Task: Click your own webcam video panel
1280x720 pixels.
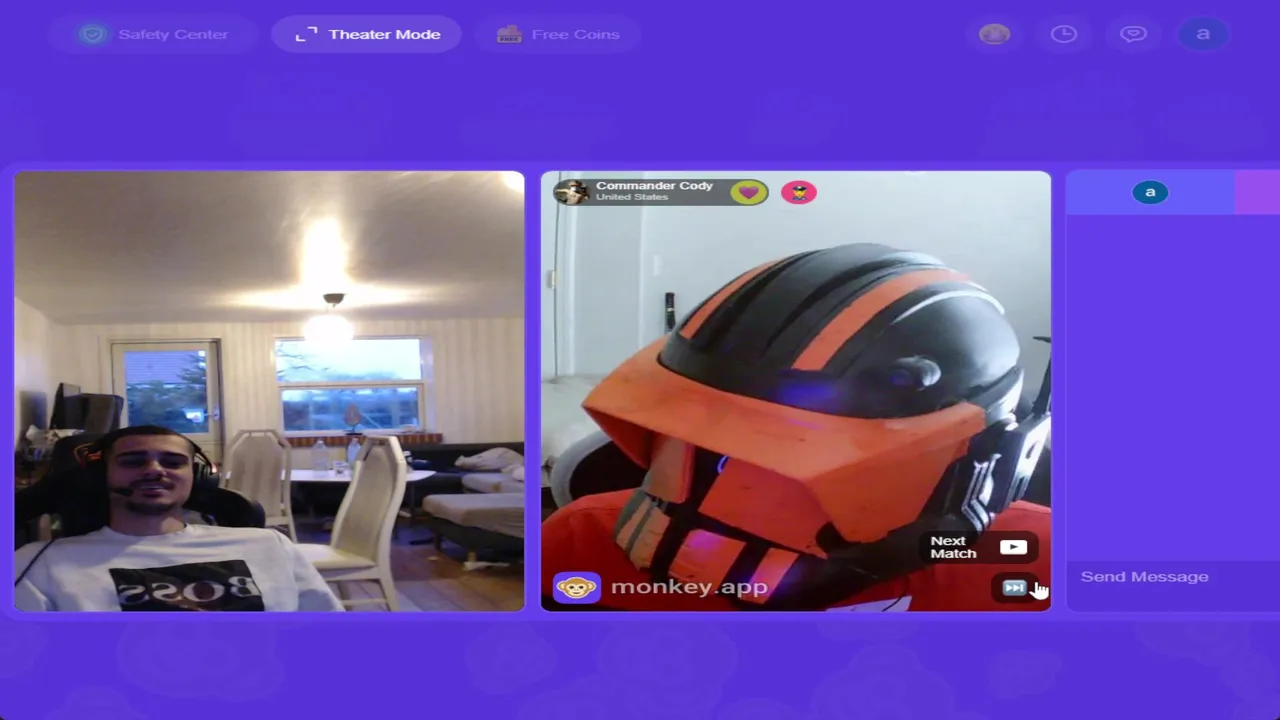Action: 269,391
